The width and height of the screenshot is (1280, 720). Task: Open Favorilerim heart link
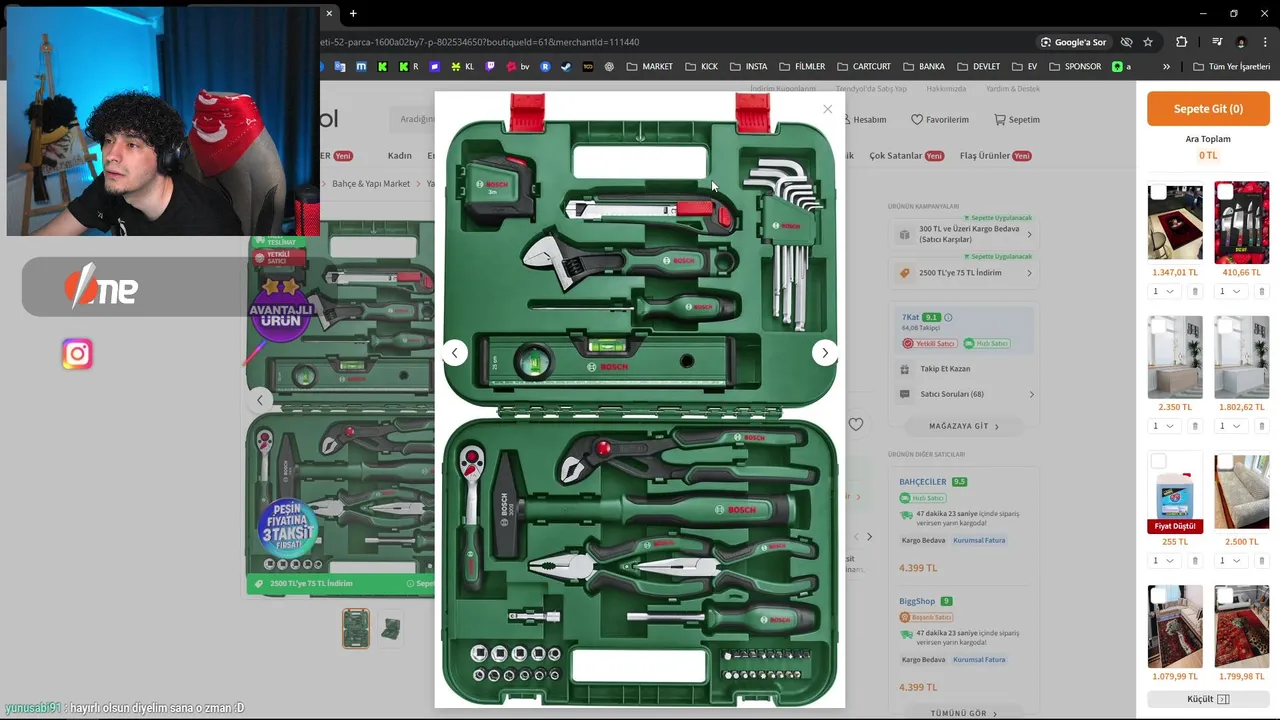[940, 119]
